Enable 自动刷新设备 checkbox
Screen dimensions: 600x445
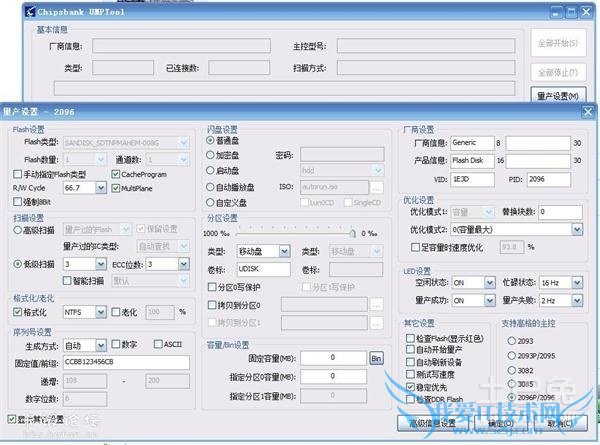(x=410, y=362)
